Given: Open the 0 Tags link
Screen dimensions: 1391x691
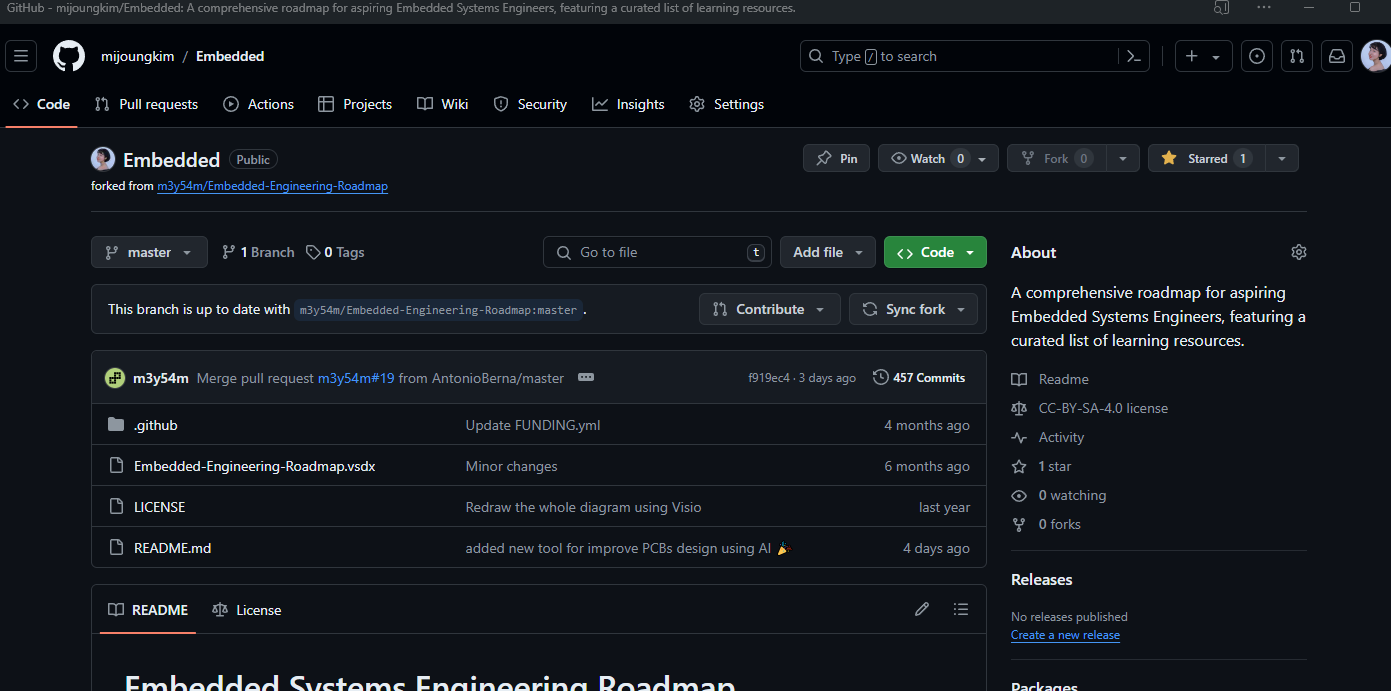Looking at the screenshot, I should point(335,252).
